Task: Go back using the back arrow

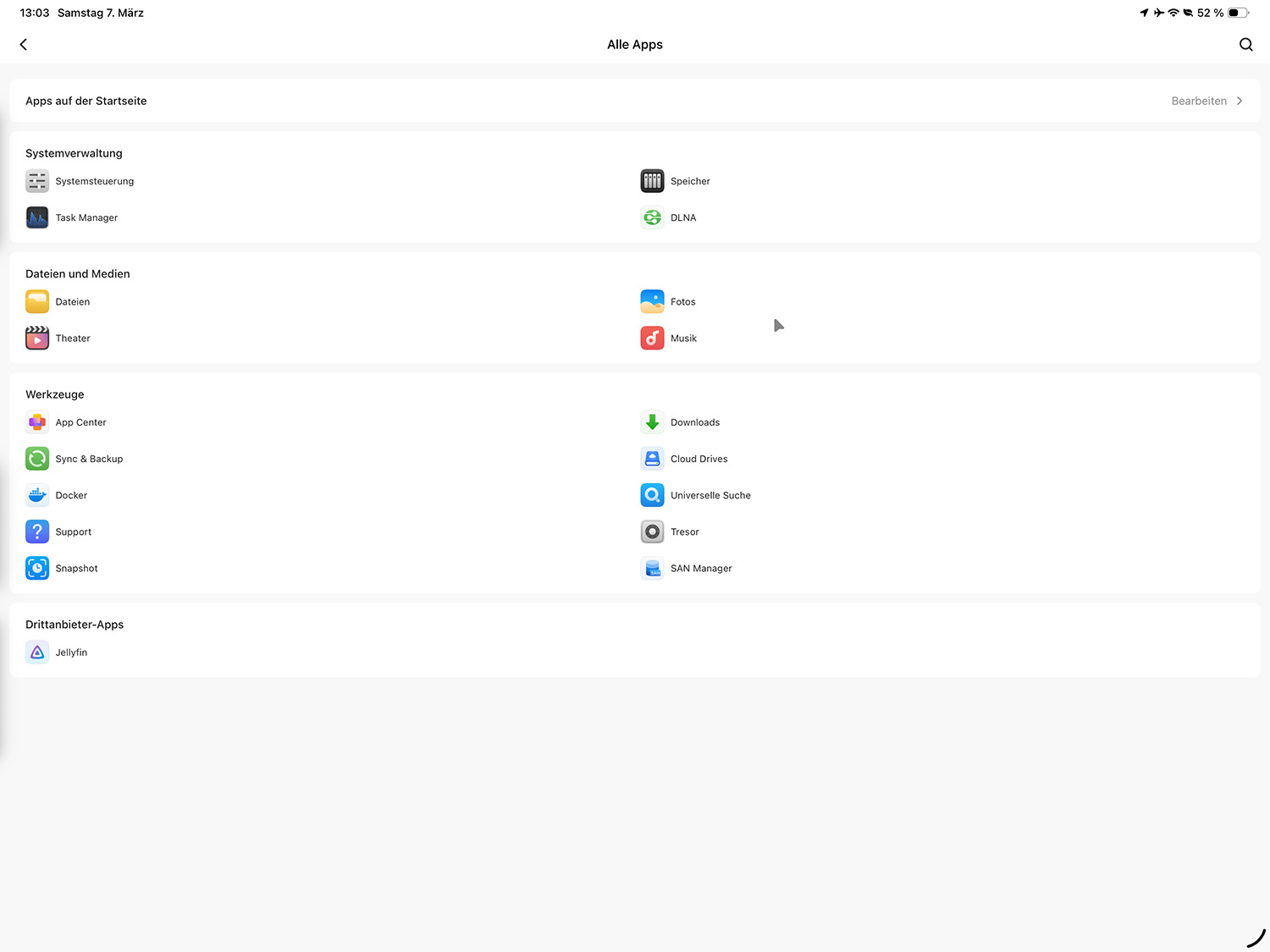Action: pos(24,45)
